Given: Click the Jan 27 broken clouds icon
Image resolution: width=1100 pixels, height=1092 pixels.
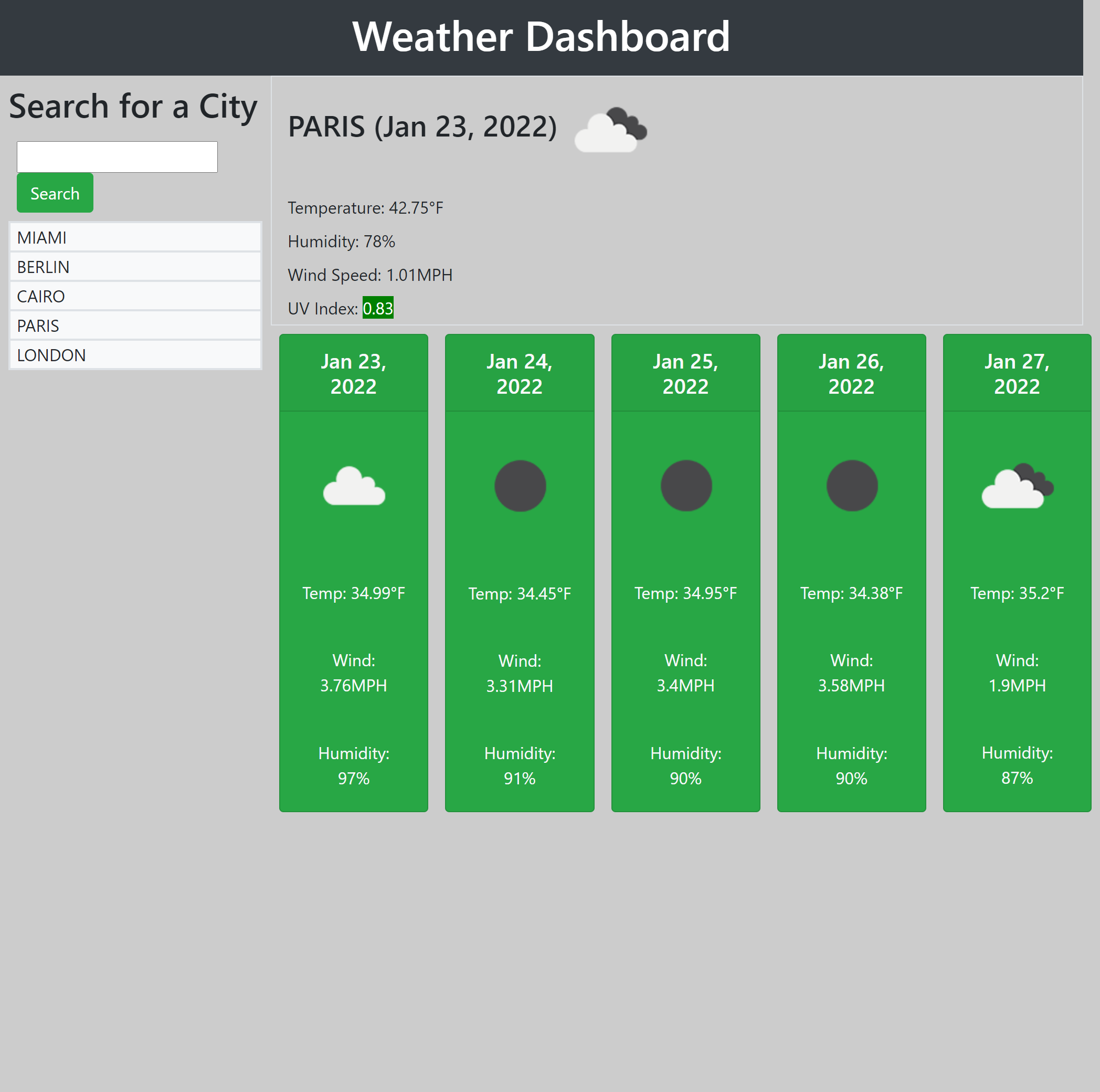Looking at the screenshot, I should [1017, 486].
